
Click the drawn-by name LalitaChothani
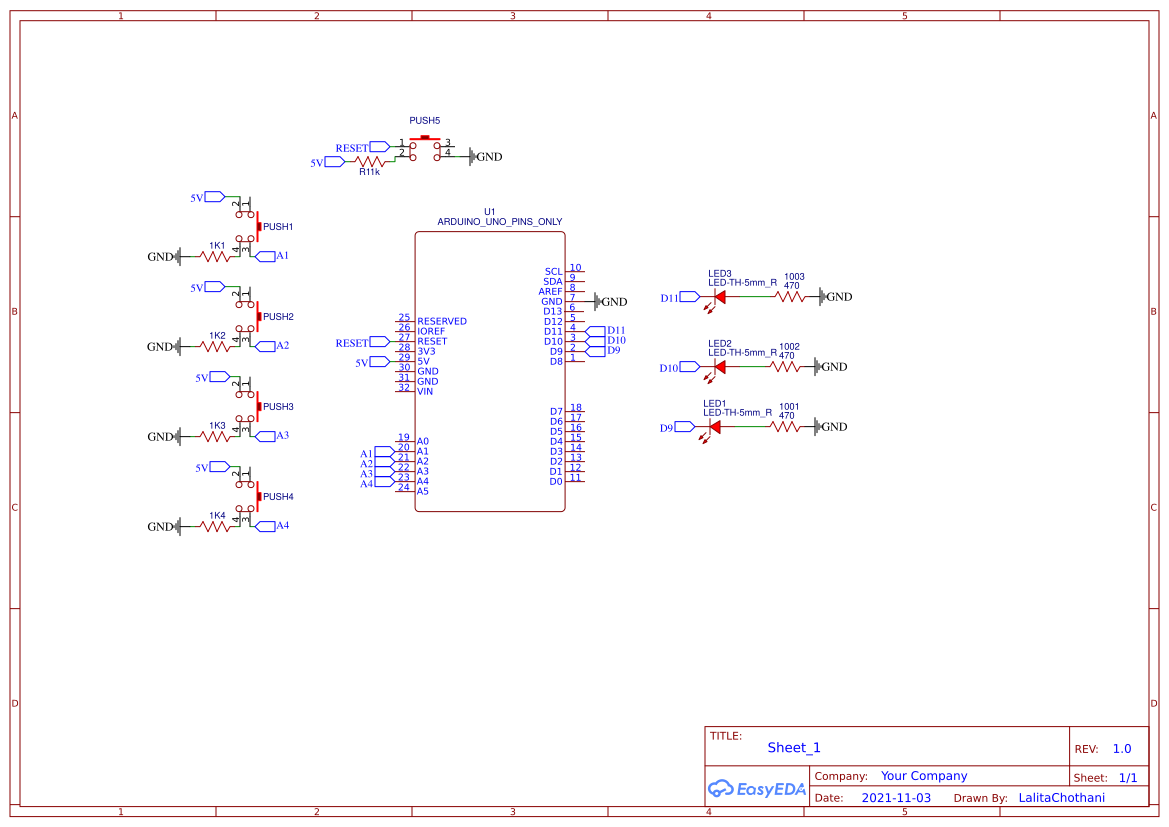(1061, 798)
